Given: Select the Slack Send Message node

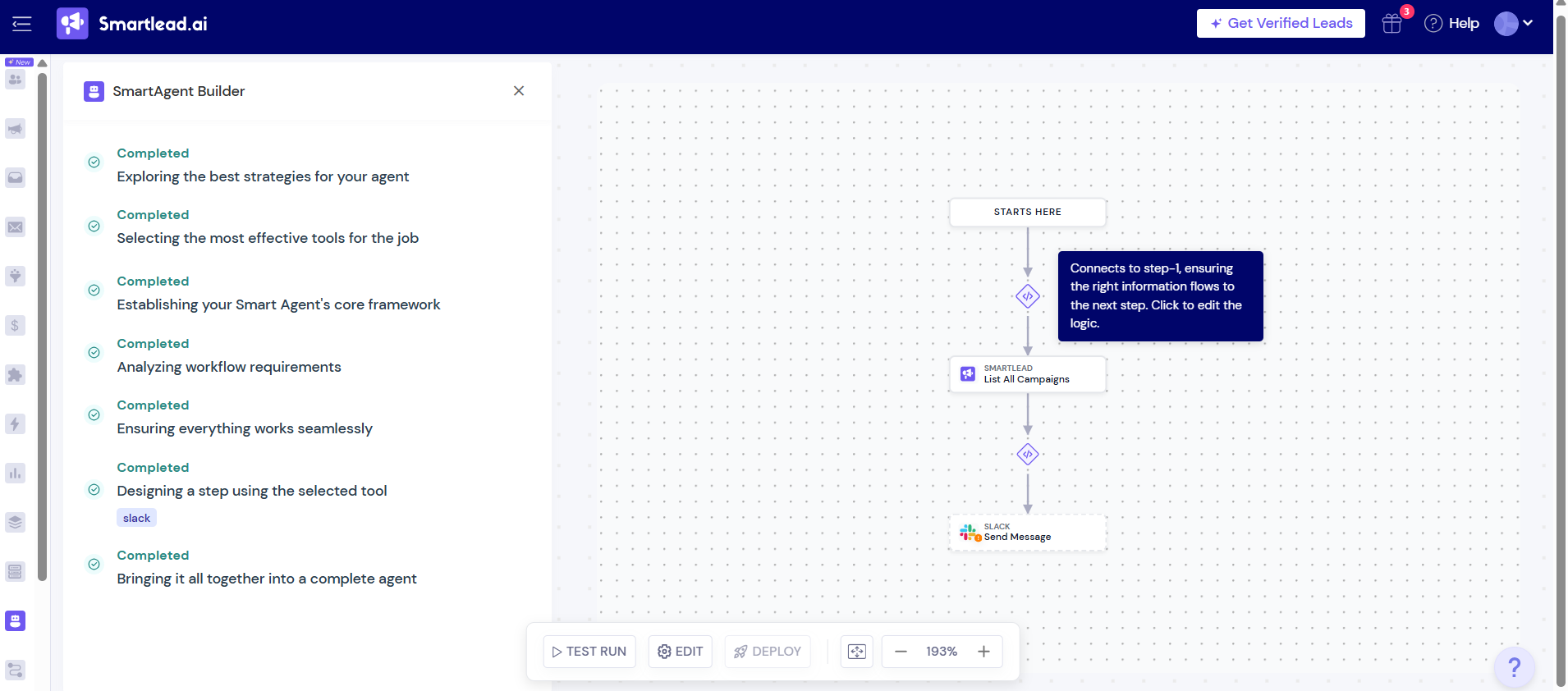Looking at the screenshot, I should click(x=1028, y=532).
